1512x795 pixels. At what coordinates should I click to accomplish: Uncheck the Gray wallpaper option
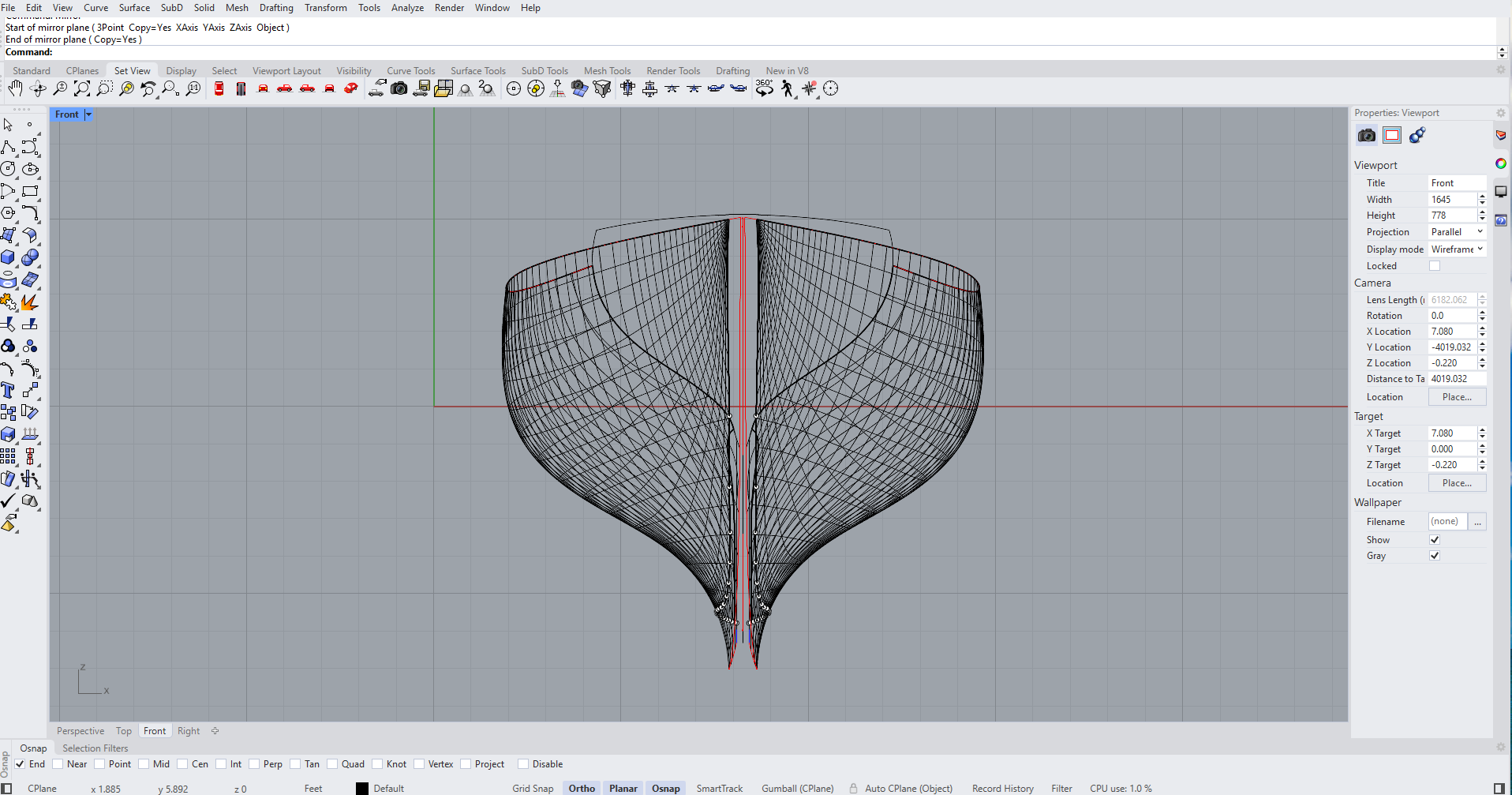click(x=1435, y=556)
